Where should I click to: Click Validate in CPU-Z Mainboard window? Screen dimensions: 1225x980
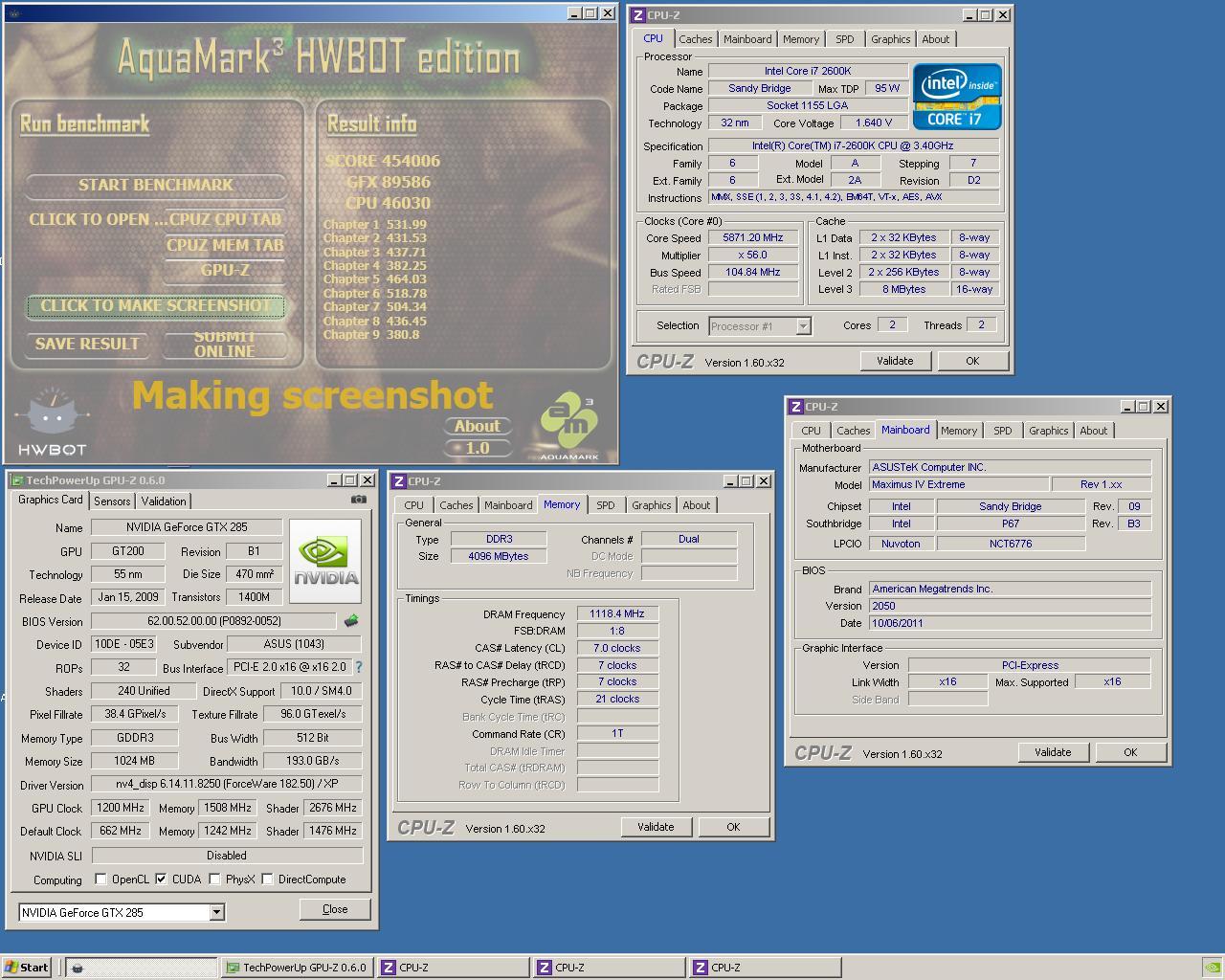coord(1053,752)
